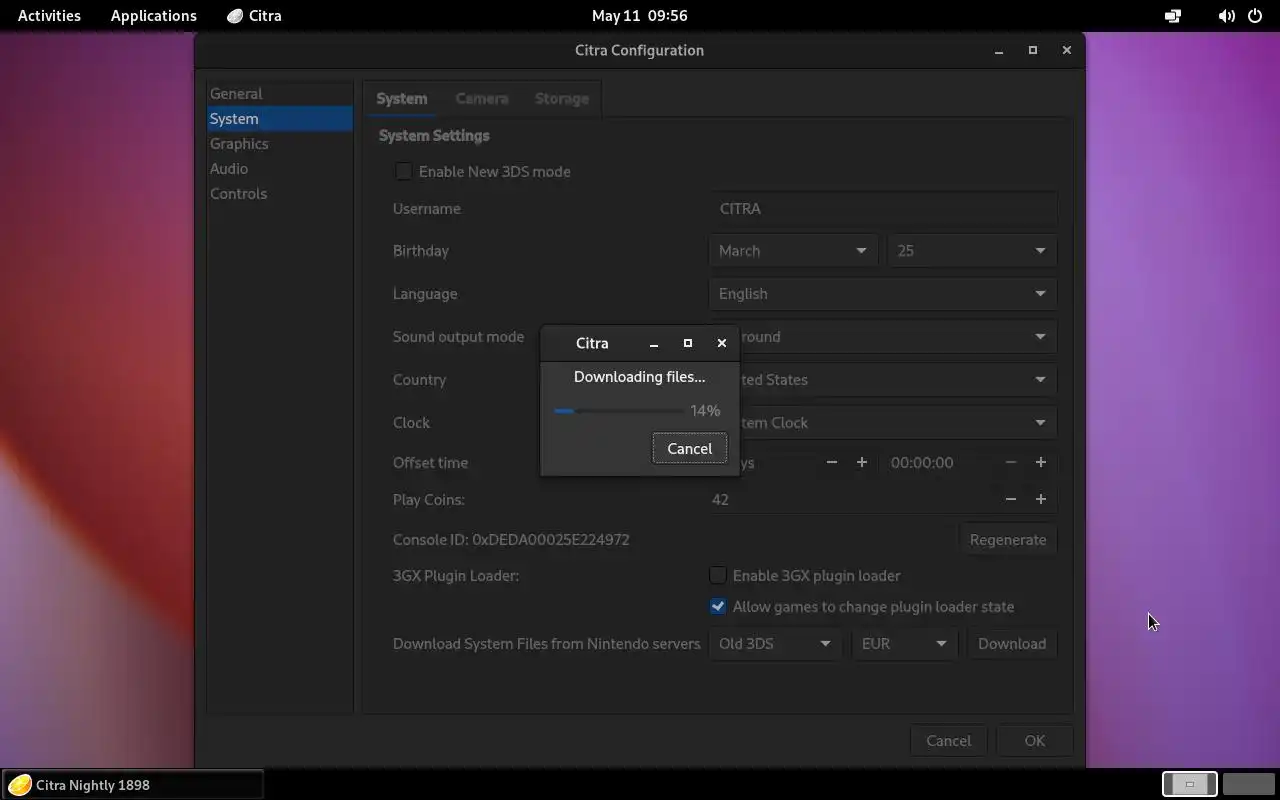The height and width of the screenshot is (800, 1280).
Task: Switch to the Storage tab
Action: coord(562,99)
